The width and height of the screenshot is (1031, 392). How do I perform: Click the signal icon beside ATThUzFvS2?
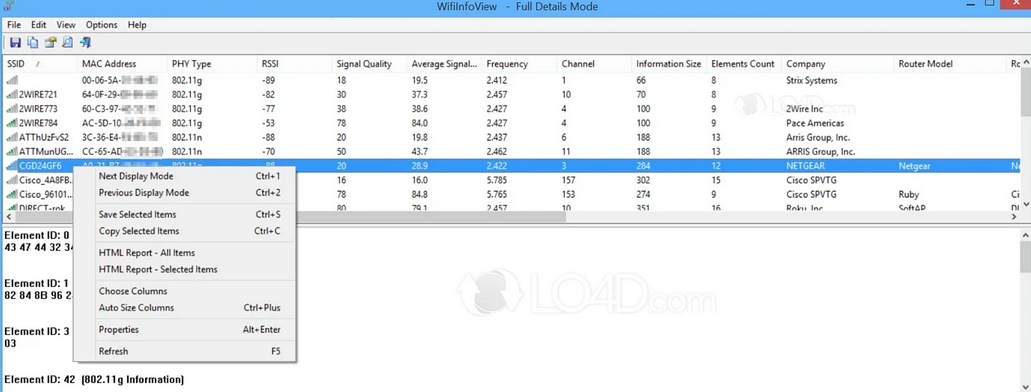(12, 137)
